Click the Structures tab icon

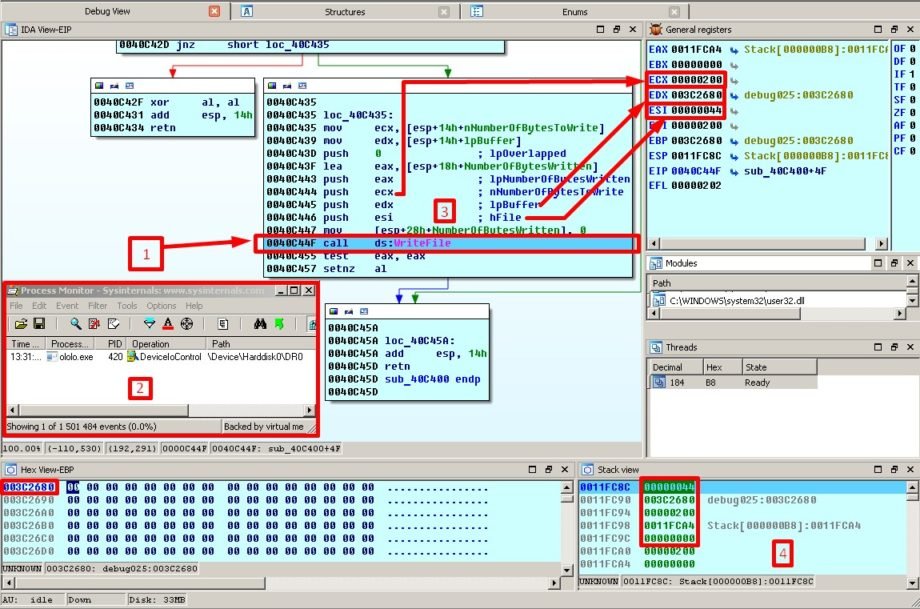pos(247,11)
